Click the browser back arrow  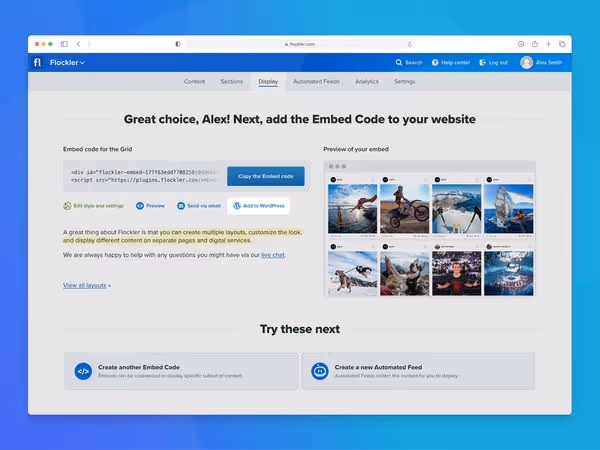[78, 44]
